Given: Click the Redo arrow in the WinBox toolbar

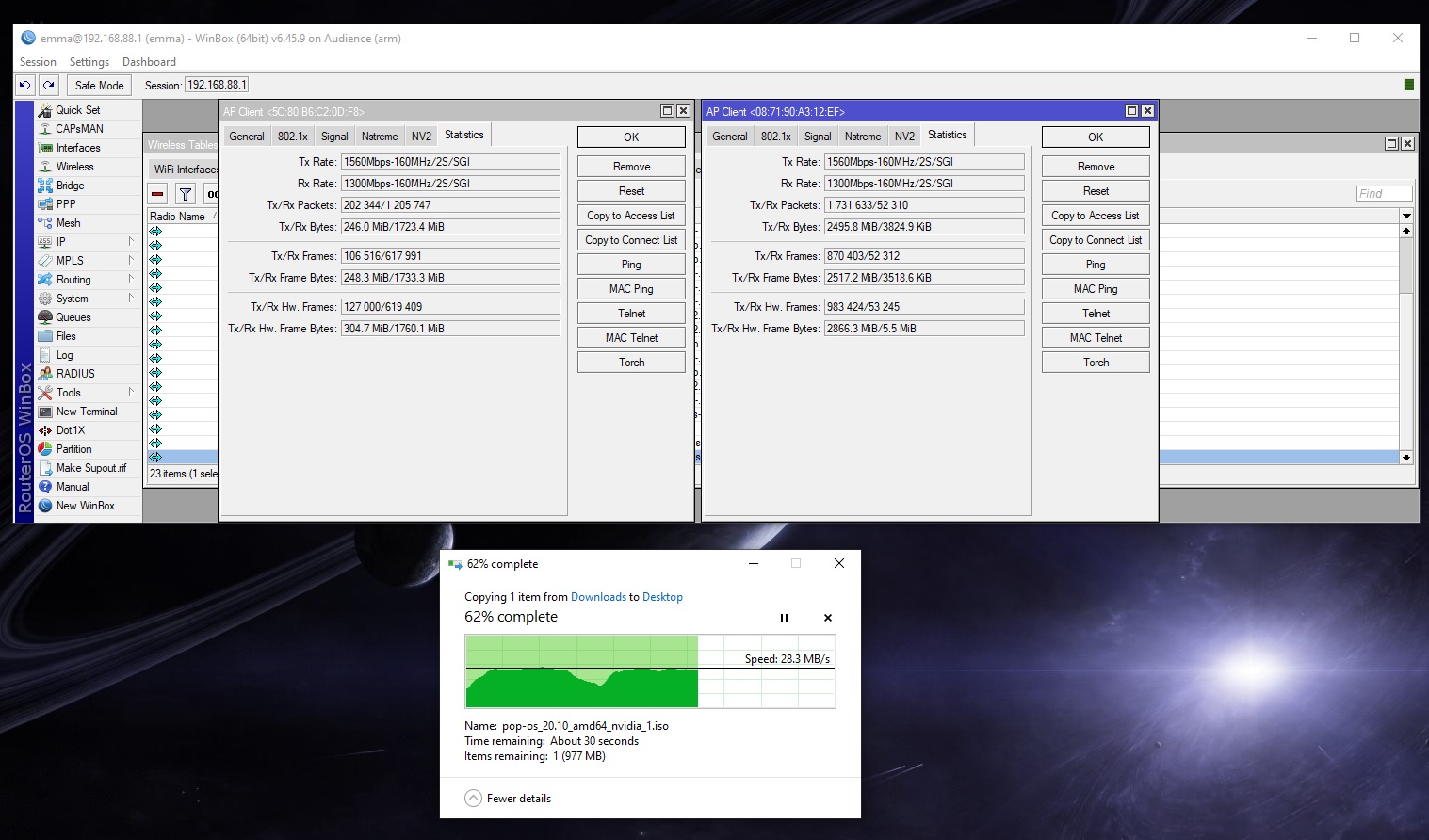Looking at the screenshot, I should click(49, 85).
